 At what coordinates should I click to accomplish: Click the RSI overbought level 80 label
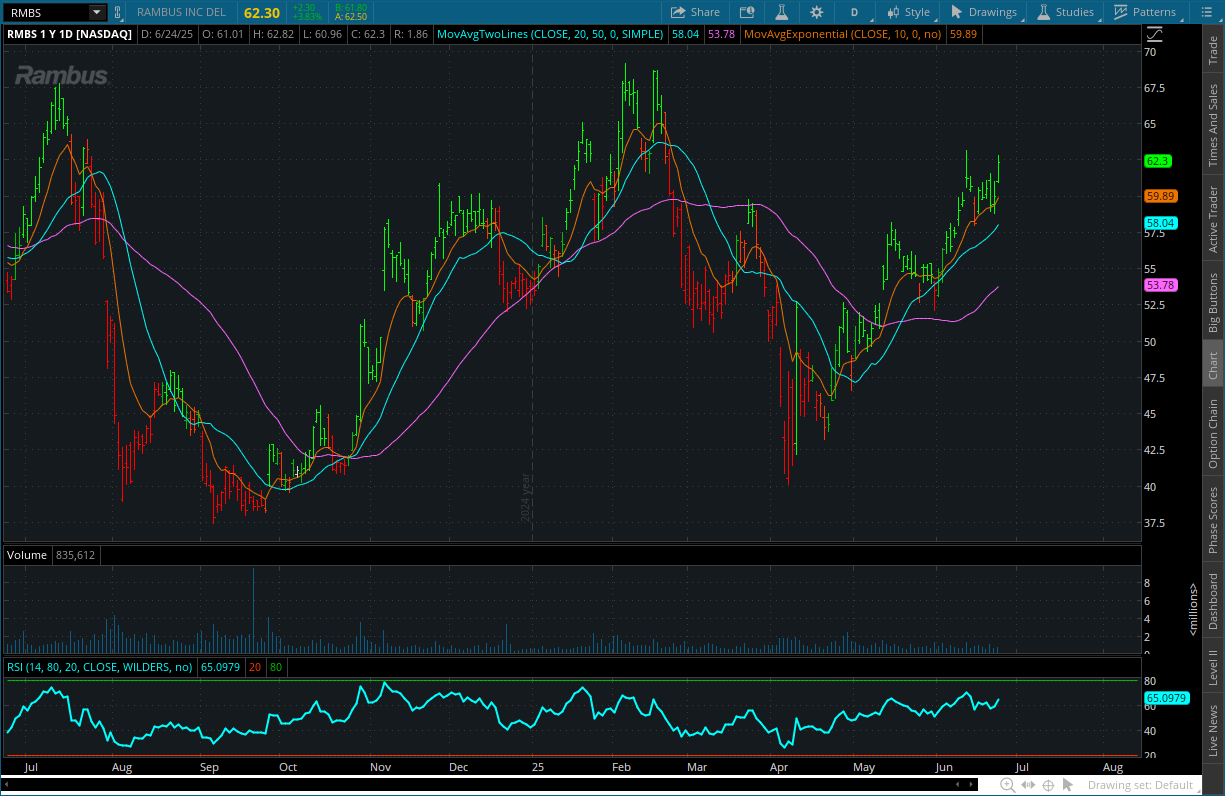(276, 666)
